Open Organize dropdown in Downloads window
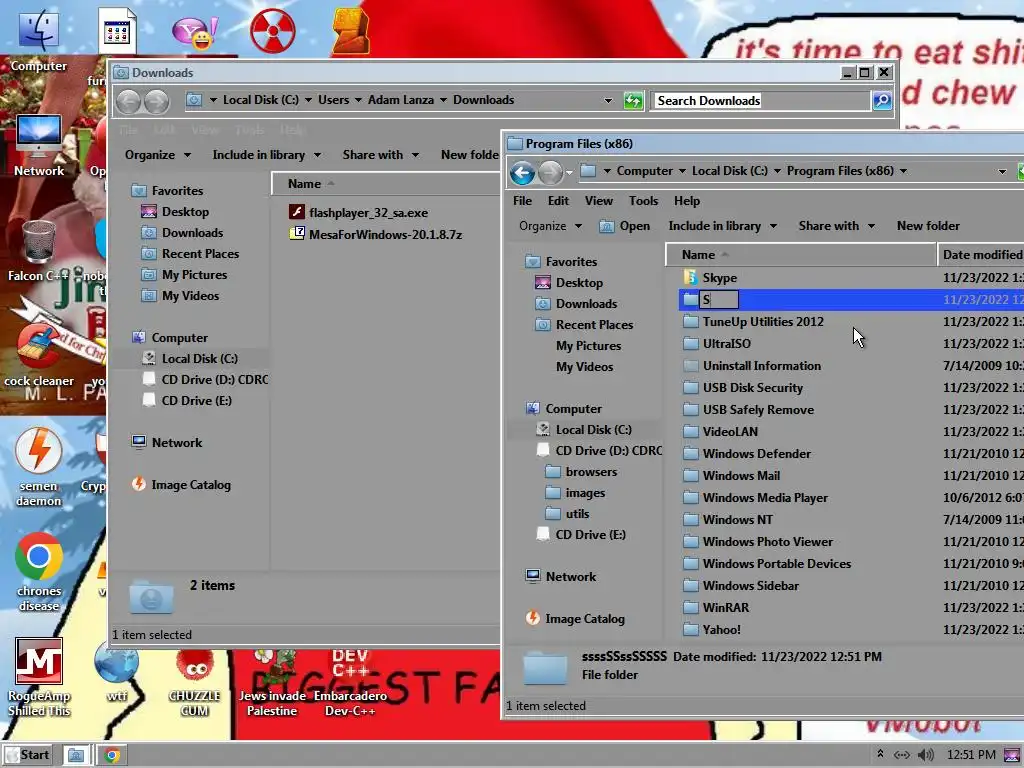The width and height of the screenshot is (1024, 768). [x=158, y=155]
